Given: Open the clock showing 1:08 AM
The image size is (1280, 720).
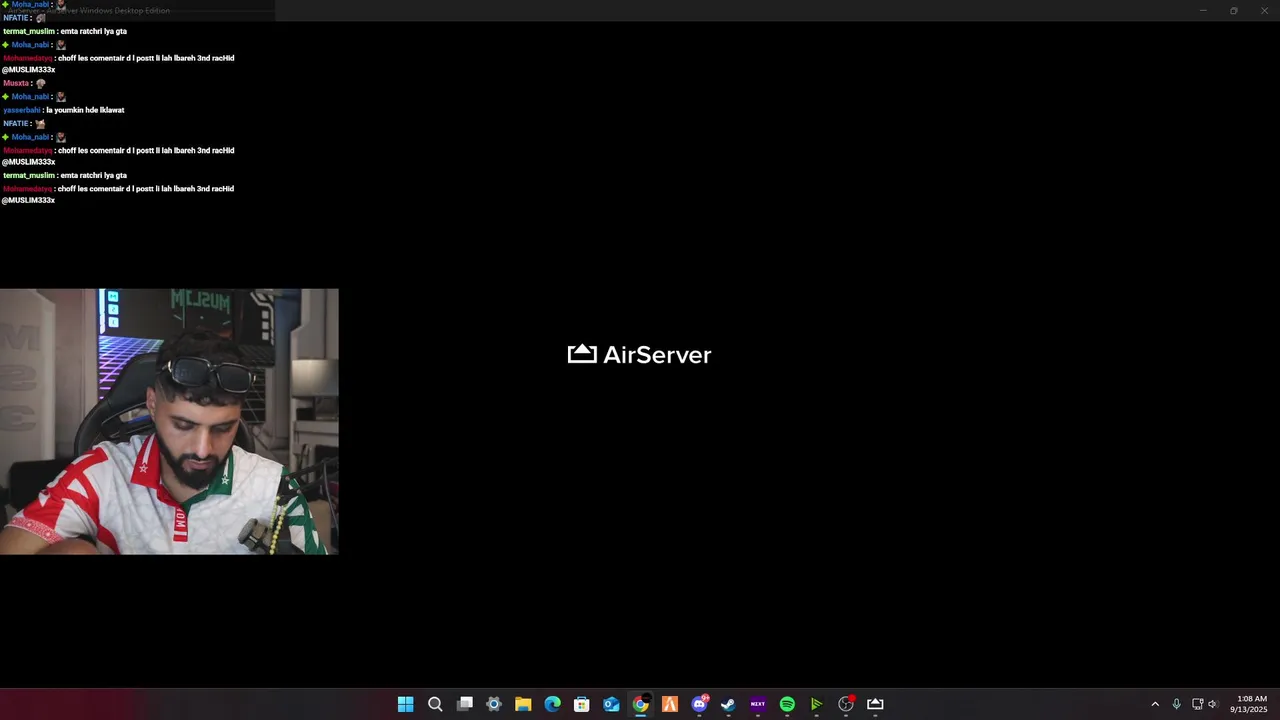Looking at the screenshot, I should pos(1251,704).
